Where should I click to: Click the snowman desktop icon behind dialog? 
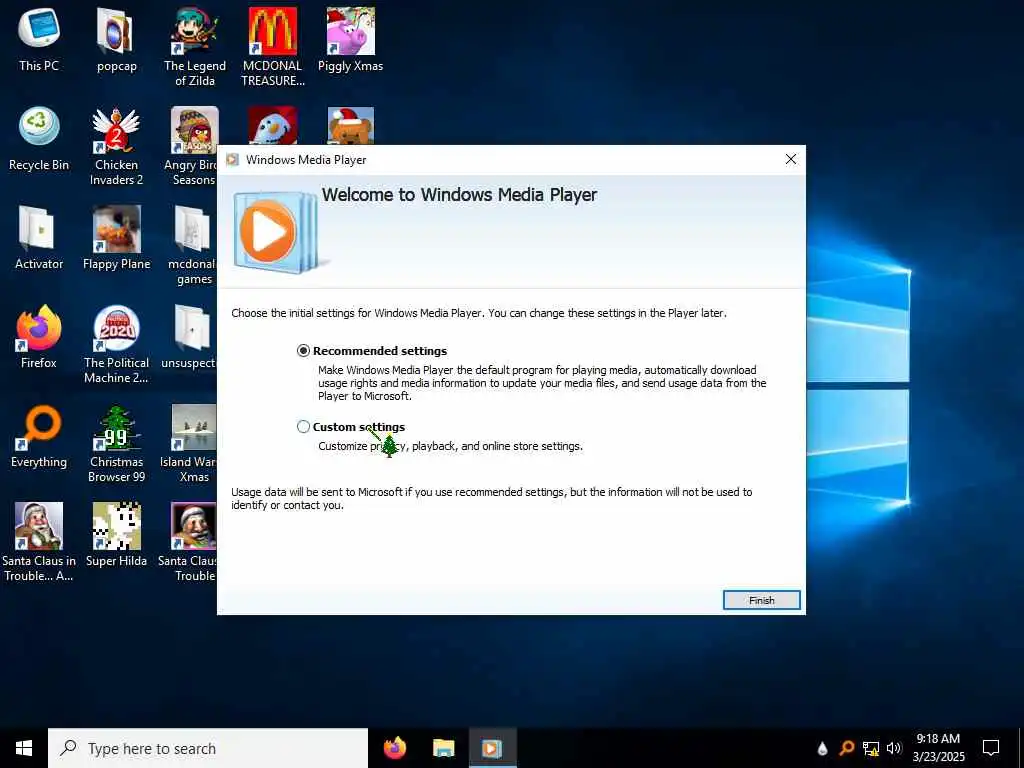(x=273, y=125)
